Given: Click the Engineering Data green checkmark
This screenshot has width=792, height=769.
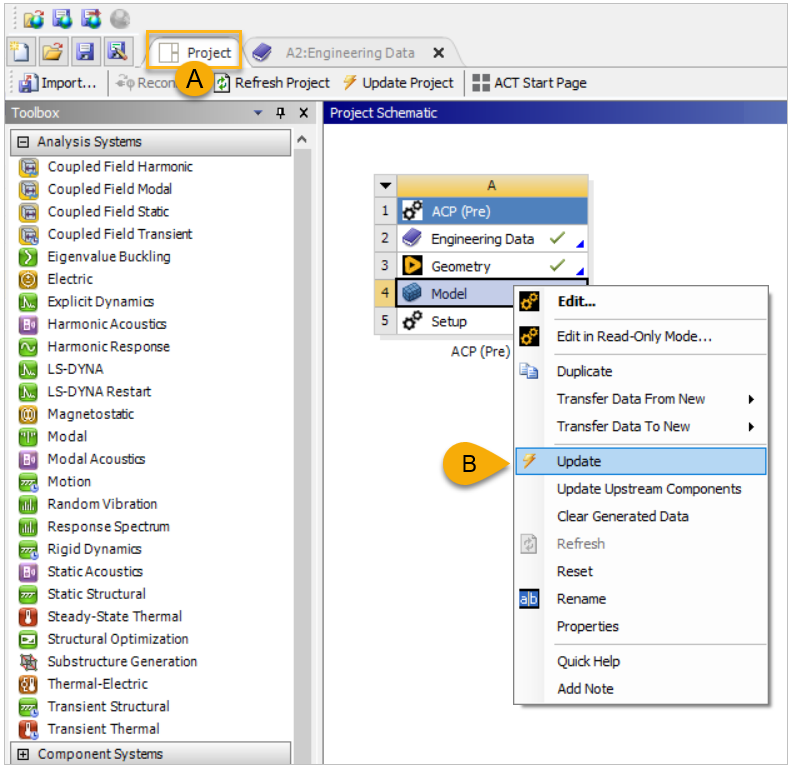Looking at the screenshot, I should (x=556, y=239).
